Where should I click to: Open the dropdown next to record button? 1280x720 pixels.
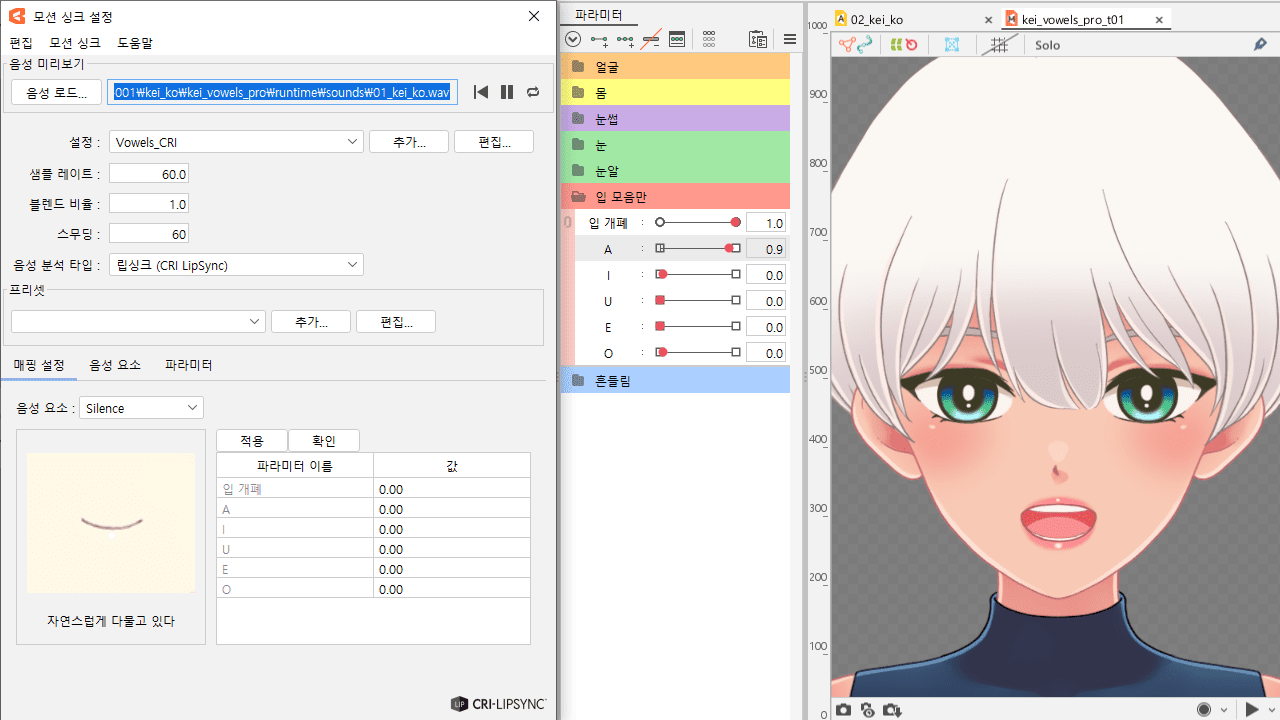click(x=1223, y=710)
